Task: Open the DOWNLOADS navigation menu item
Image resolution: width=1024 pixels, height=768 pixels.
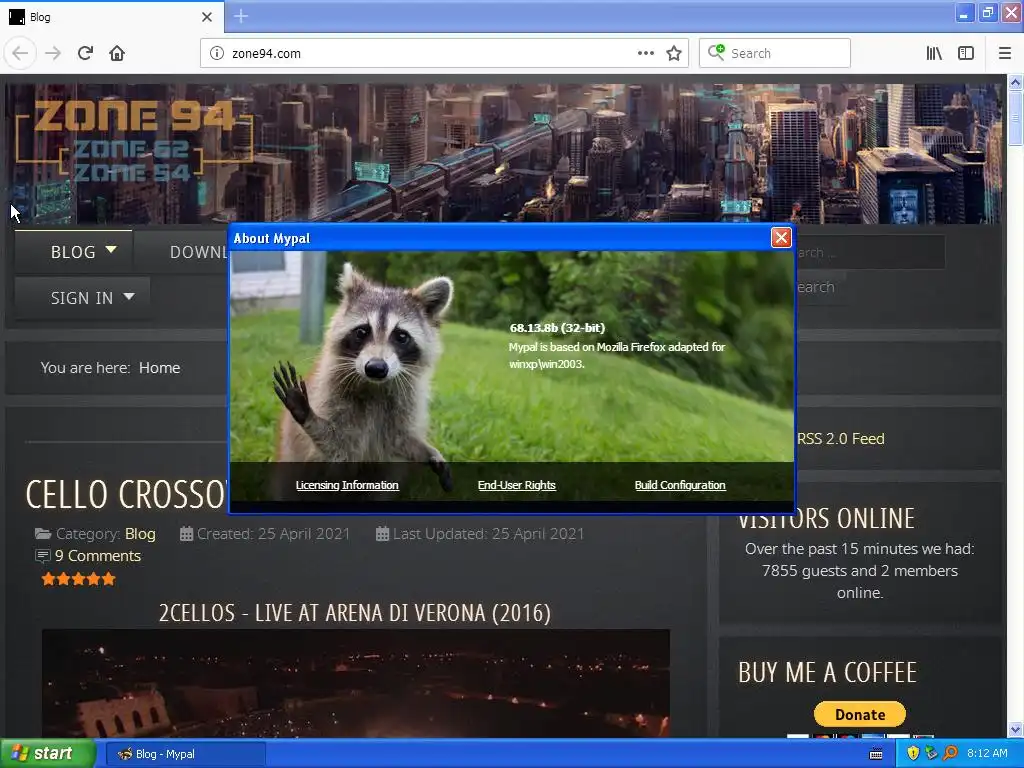Action: 198,251
